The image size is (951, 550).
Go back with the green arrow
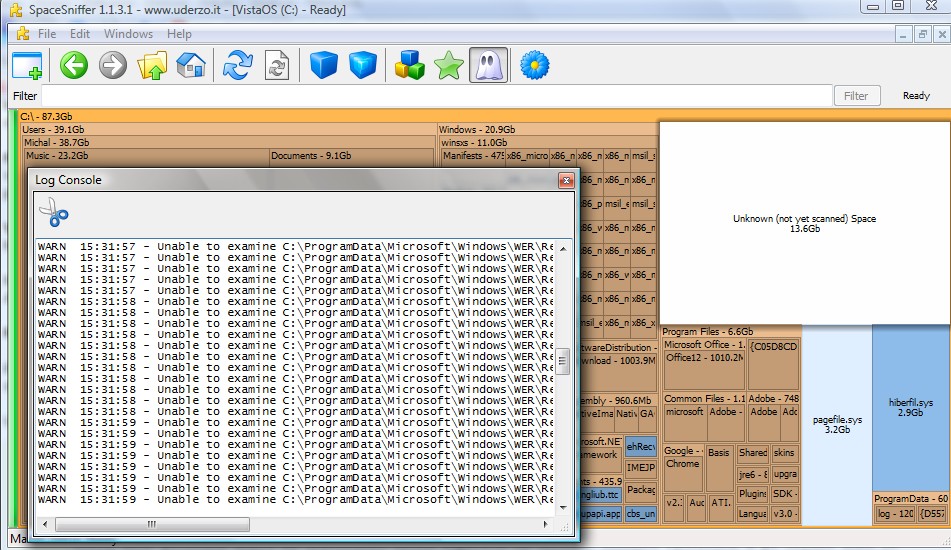(73, 66)
